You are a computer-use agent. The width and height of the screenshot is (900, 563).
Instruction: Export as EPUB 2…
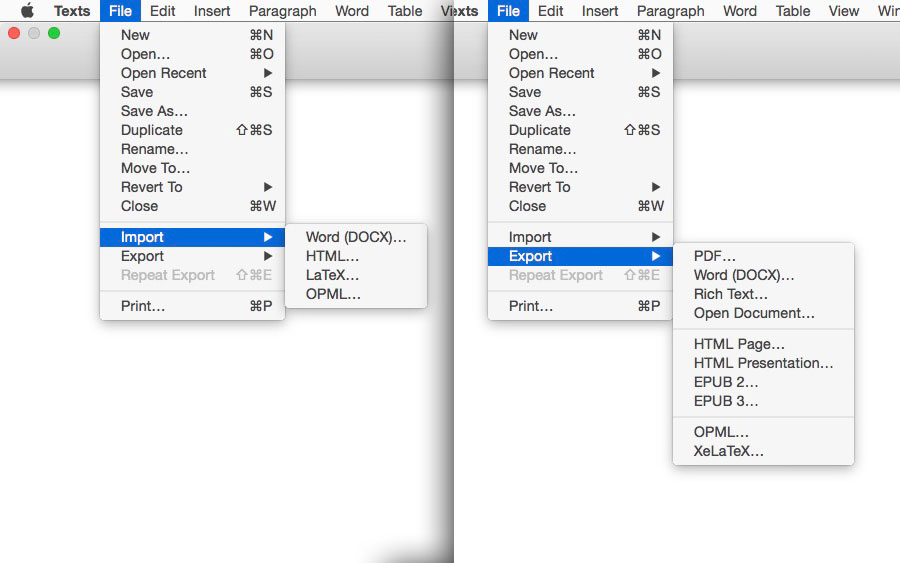[x=763, y=382]
